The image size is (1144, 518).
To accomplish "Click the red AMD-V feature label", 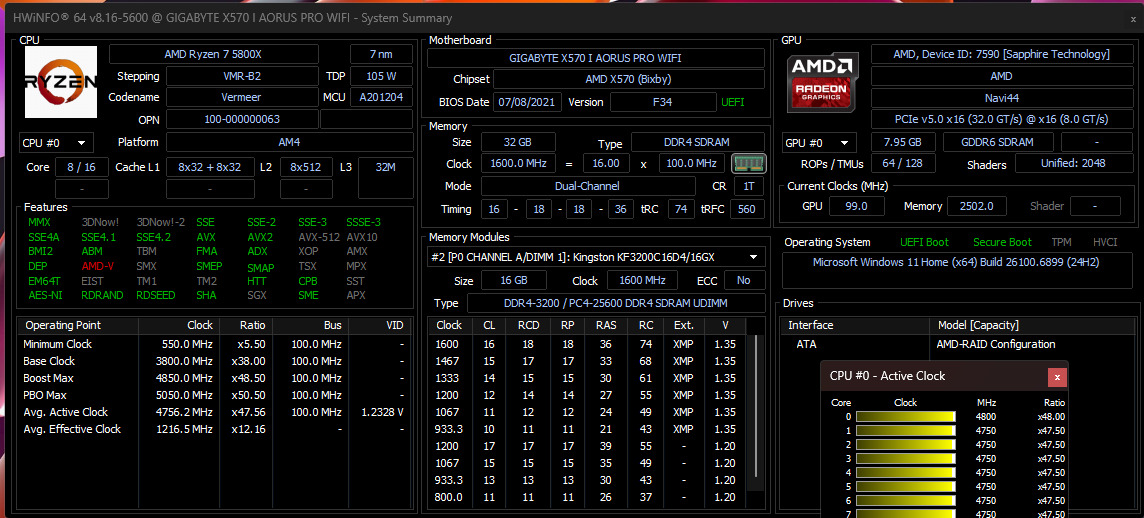I will (97, 266).
